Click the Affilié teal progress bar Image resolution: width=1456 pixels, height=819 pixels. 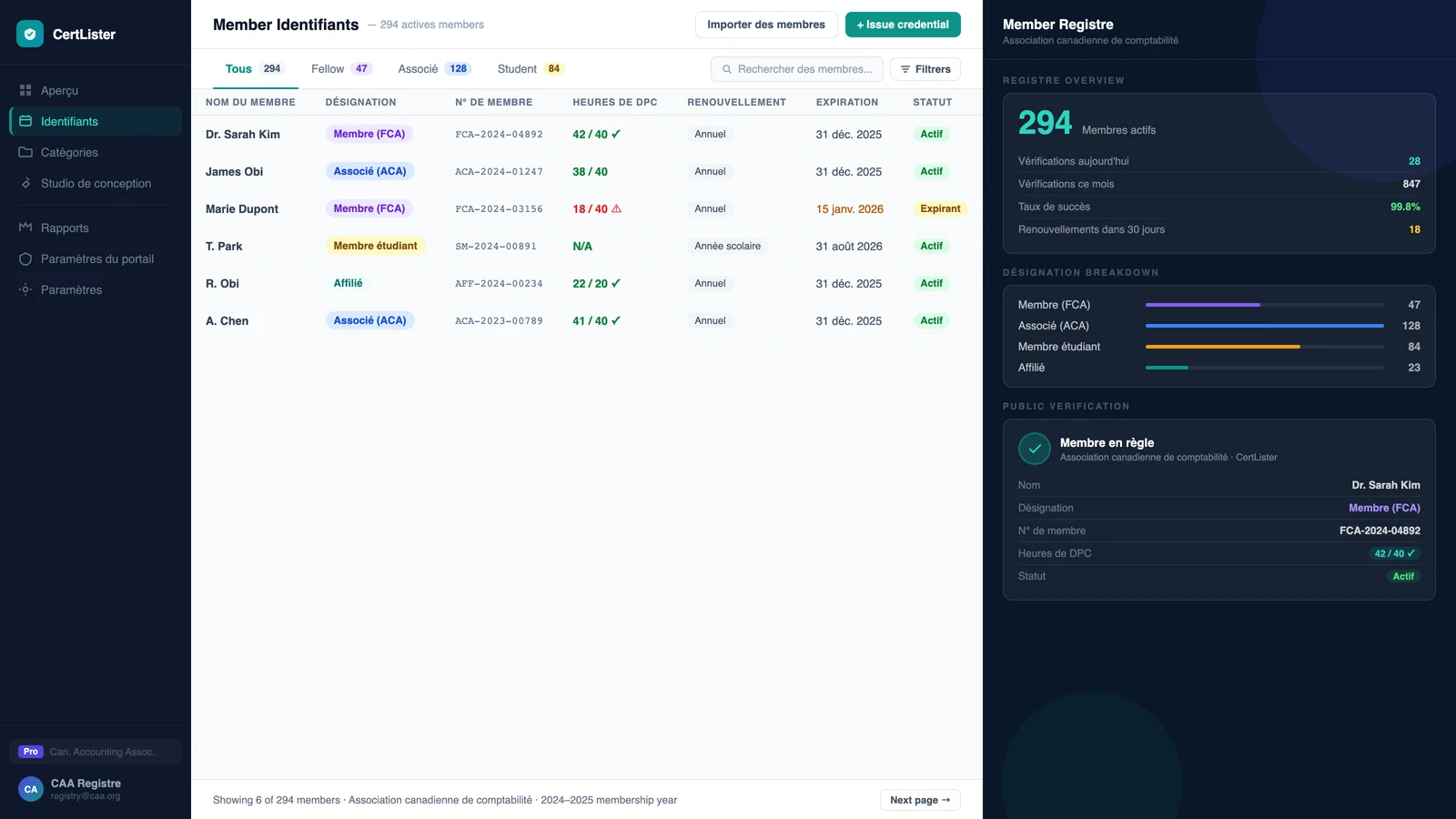point(1167,368)
